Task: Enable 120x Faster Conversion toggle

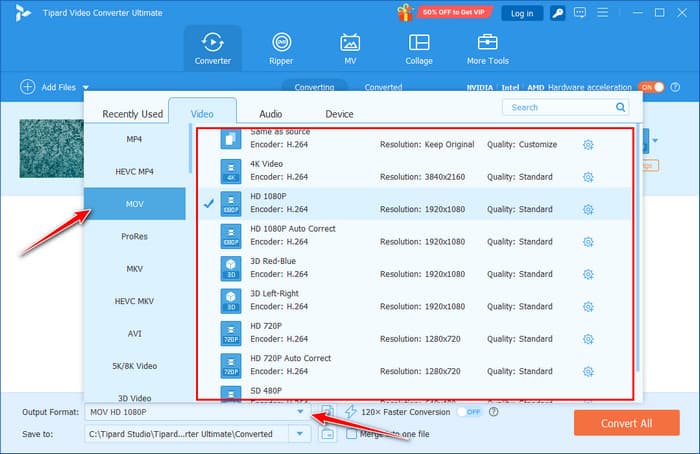Action: click(468, 412)
